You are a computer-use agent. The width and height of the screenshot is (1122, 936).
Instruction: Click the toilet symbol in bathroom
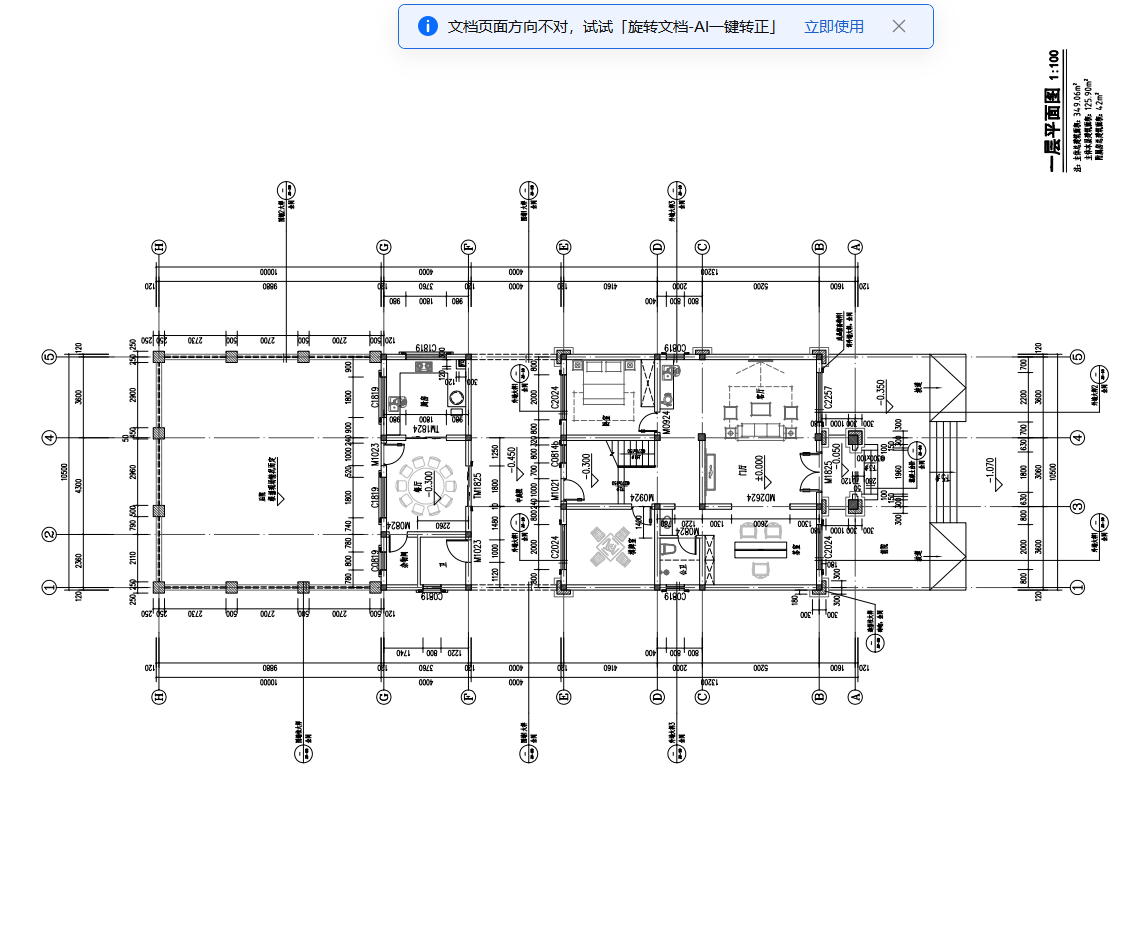pos(670,550)
